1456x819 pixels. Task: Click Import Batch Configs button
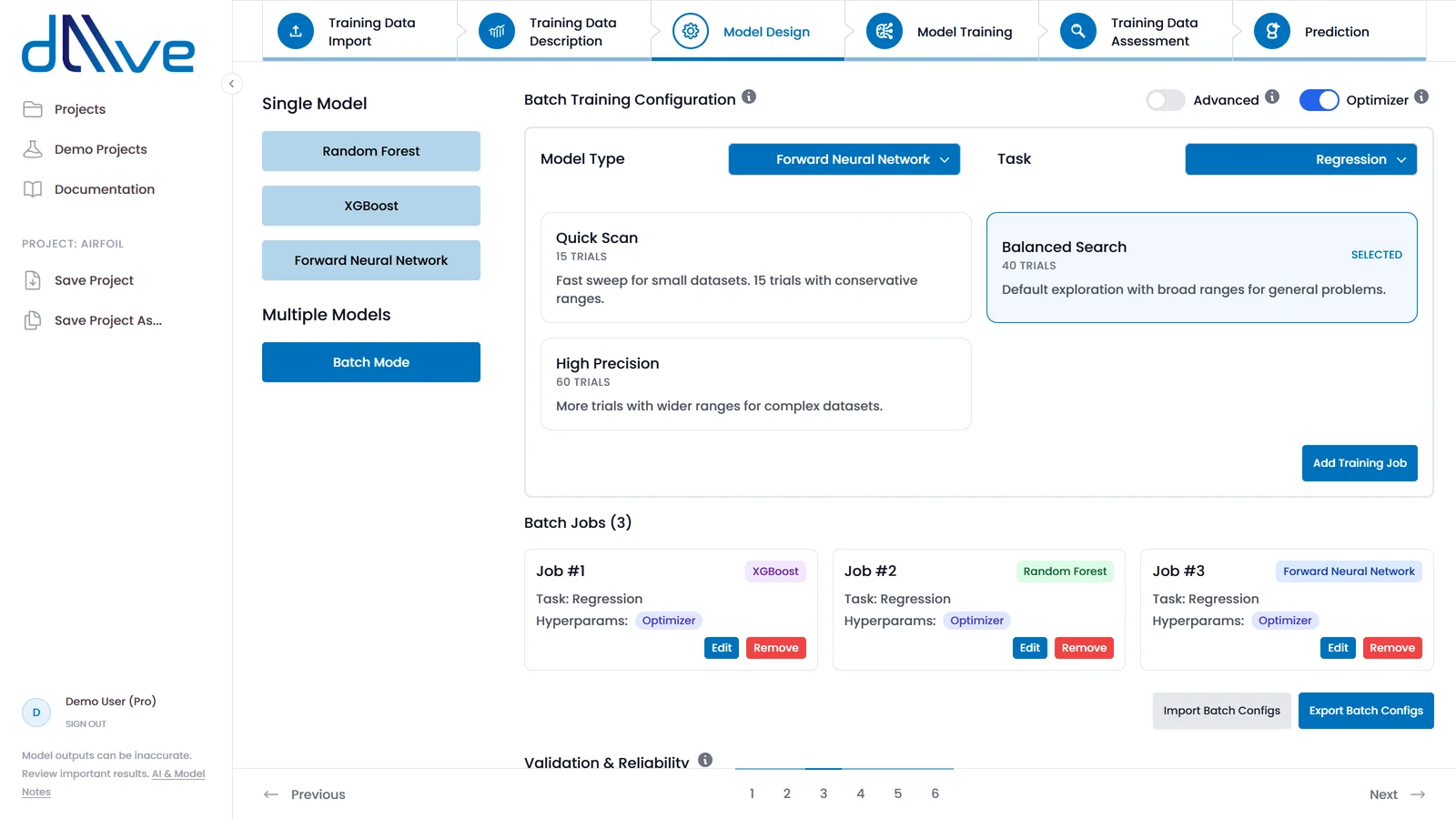pos(1221,711)
